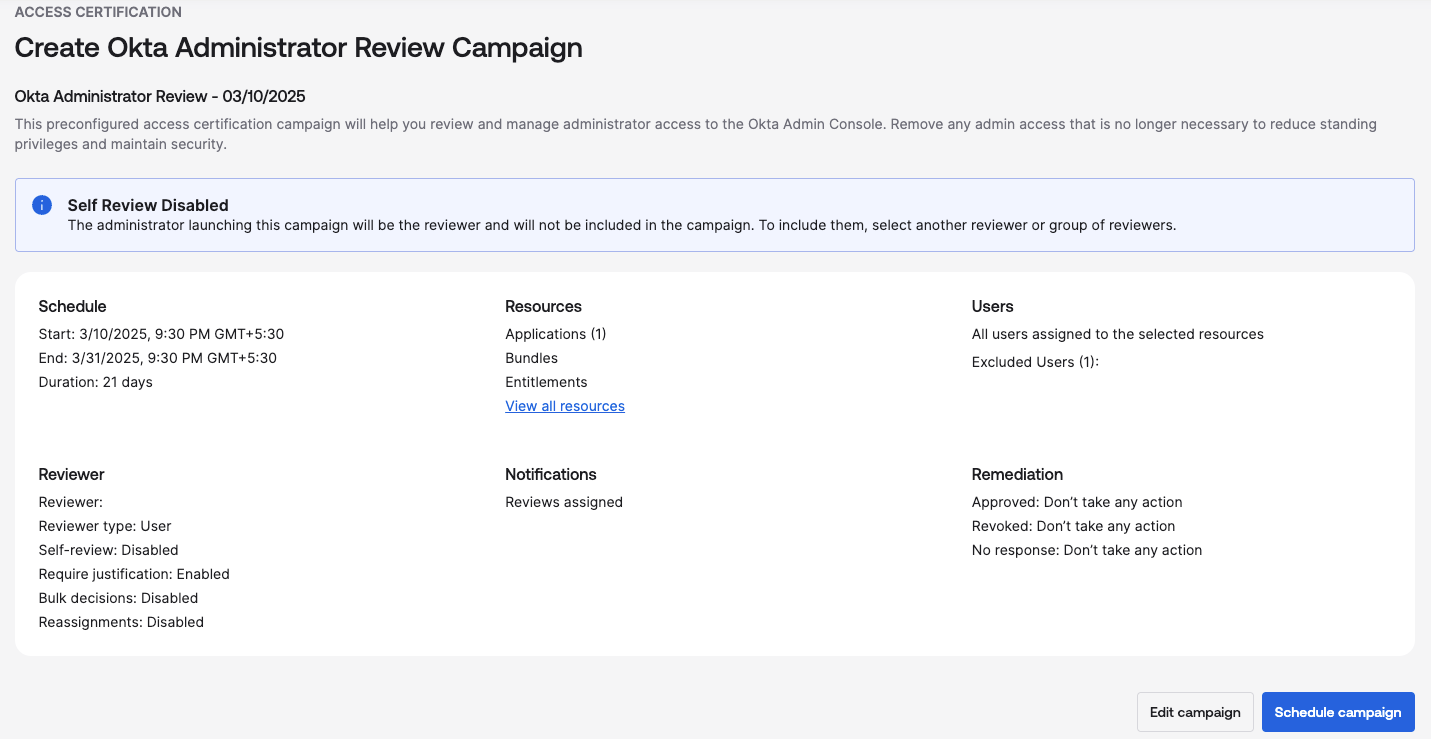Click the Create Okta Administrator Review Campaign title
Image resolution: width=1431 pixels, height=739 pixels.
(298, 47)
